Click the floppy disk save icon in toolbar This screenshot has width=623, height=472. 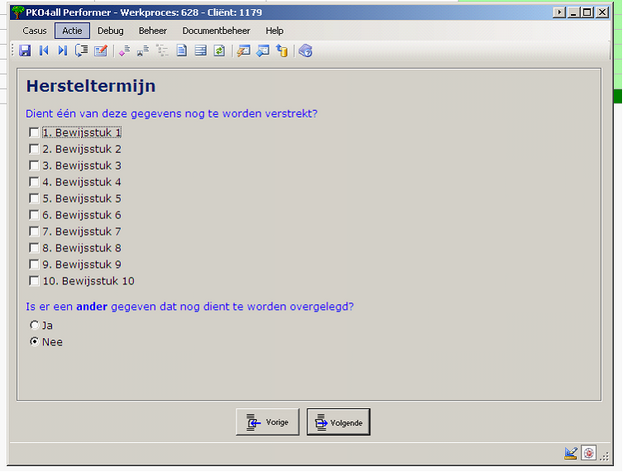coord(25,51)
